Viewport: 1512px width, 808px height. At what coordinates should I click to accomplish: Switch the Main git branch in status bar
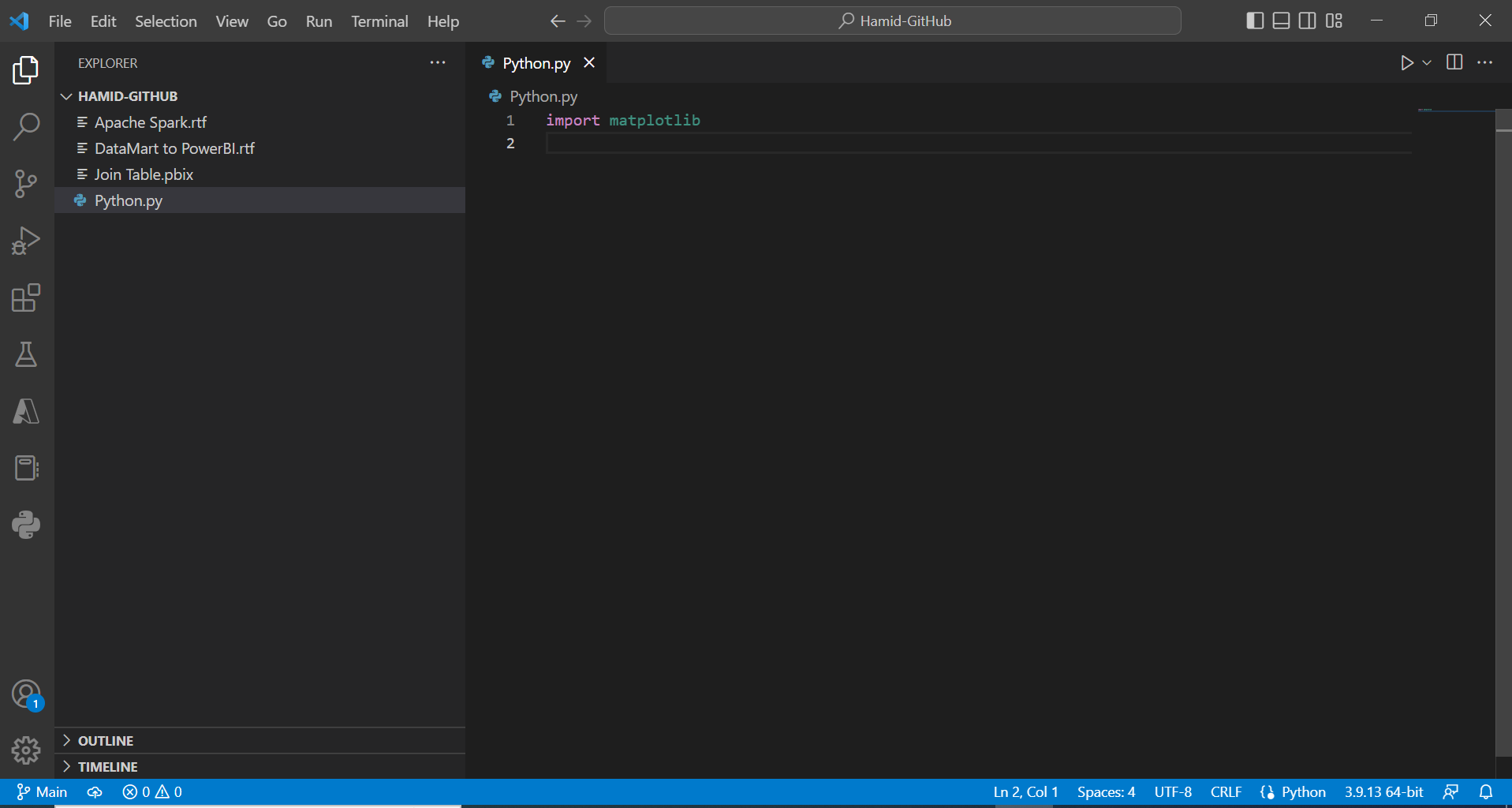[43, 792]
